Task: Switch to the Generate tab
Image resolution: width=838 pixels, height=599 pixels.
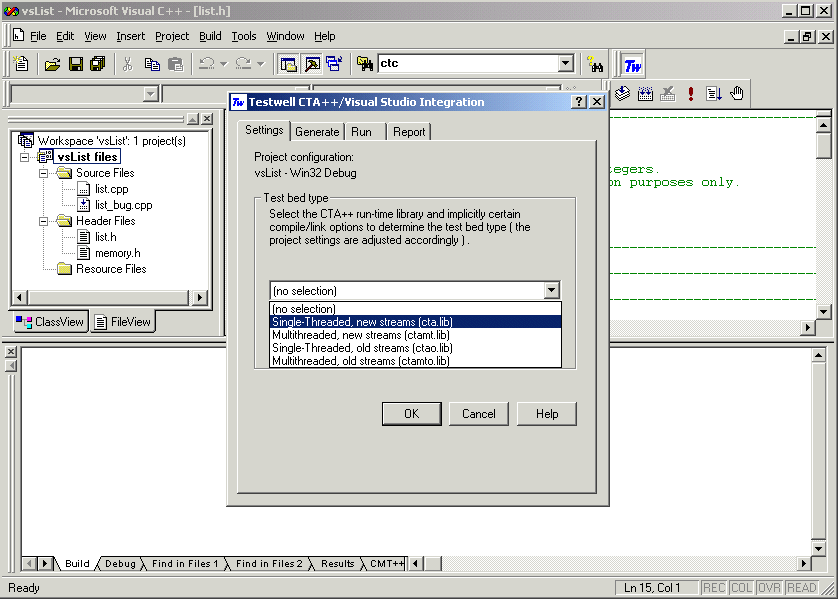Action: 317,132
